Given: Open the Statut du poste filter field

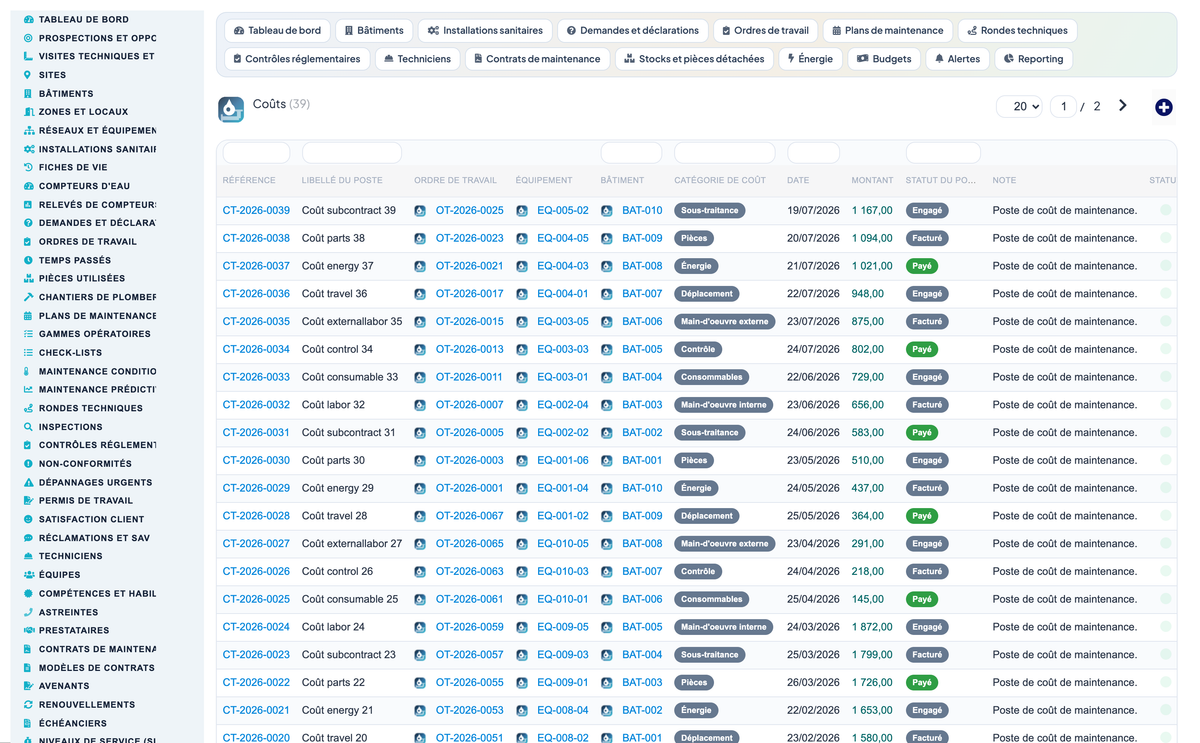Looking at the screenshot, I should 943,153.
